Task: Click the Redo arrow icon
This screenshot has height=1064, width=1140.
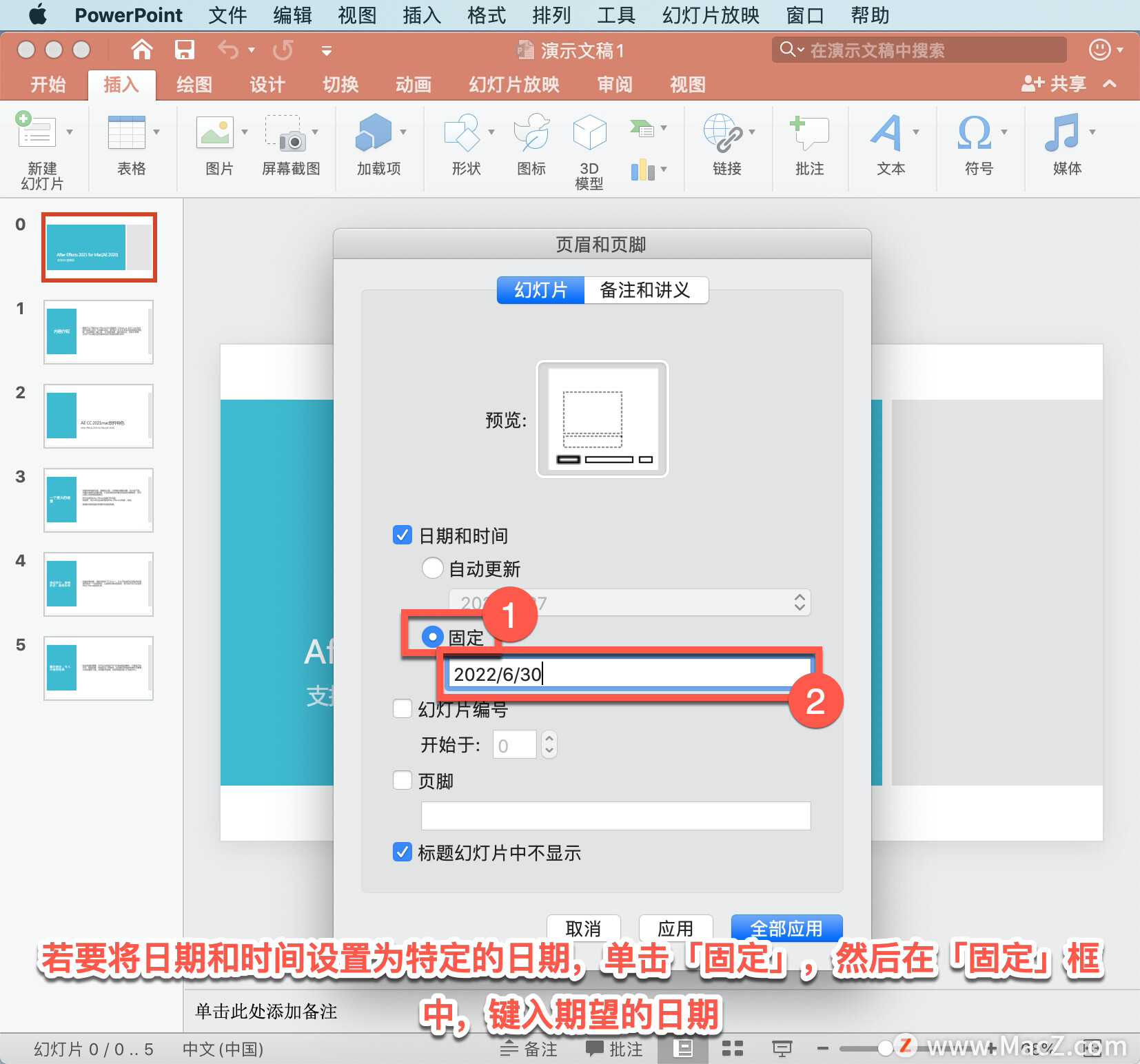Action: click(x=283, y=50)
